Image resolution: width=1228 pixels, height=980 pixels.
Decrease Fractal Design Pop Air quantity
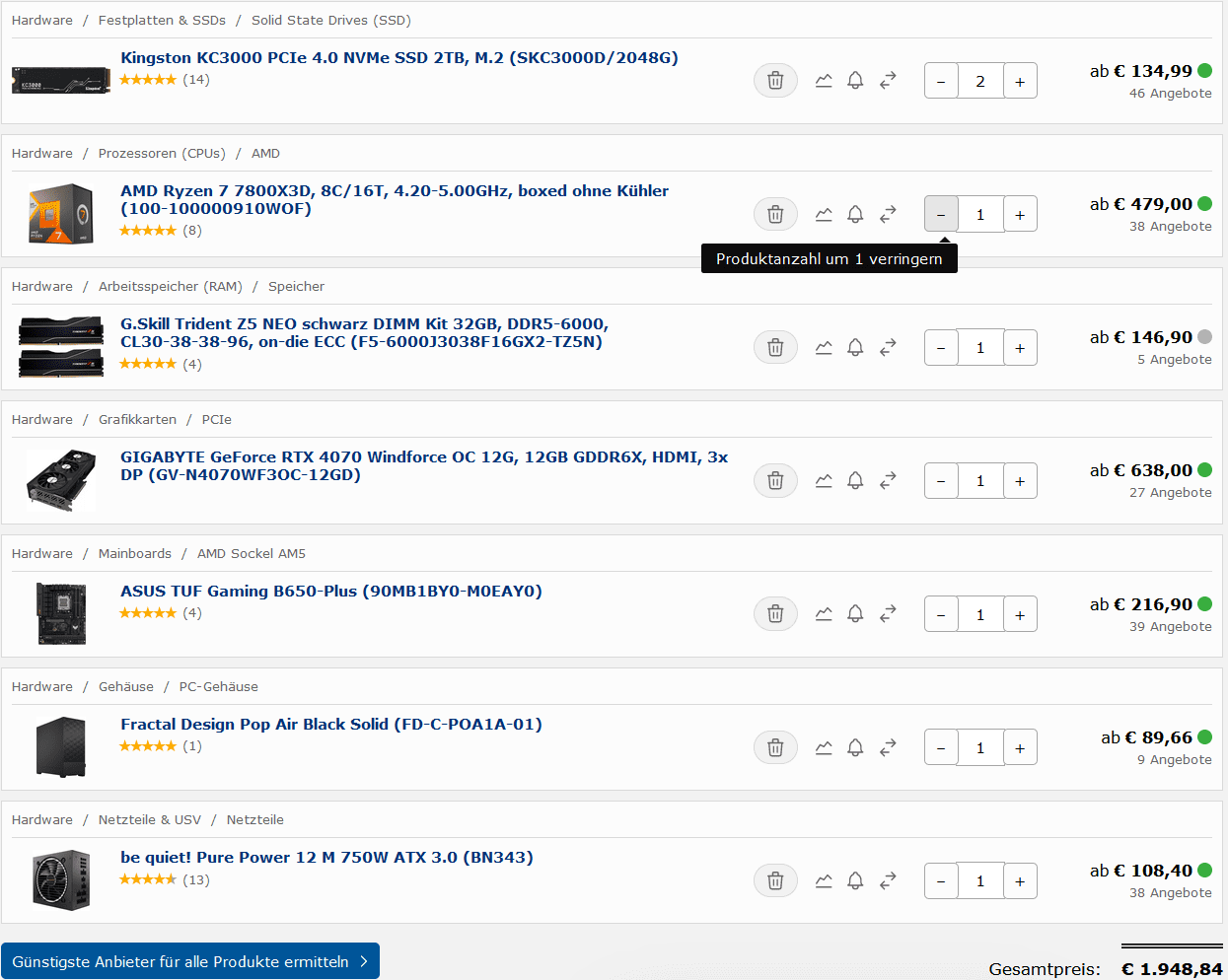click(941, 747)
